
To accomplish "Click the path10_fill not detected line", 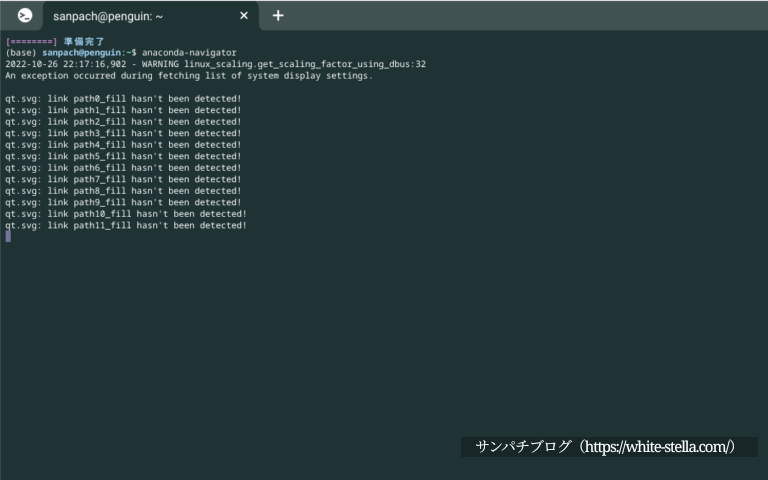I will 126,214.
